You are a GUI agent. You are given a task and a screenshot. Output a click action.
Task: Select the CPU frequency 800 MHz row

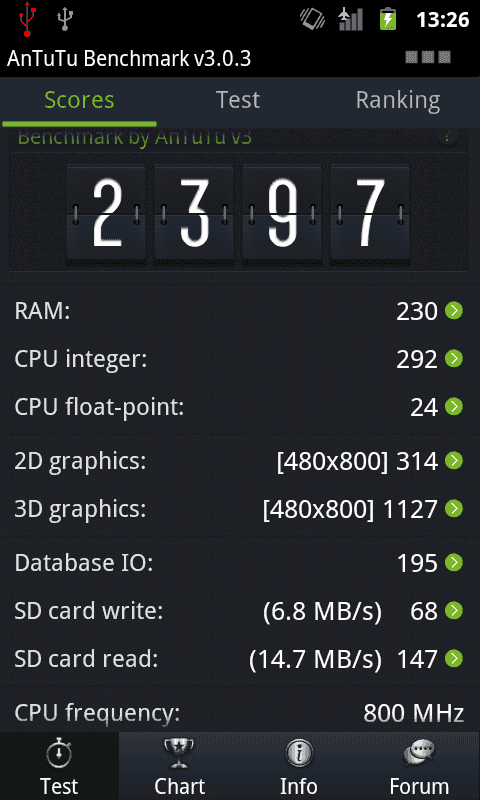240,712
